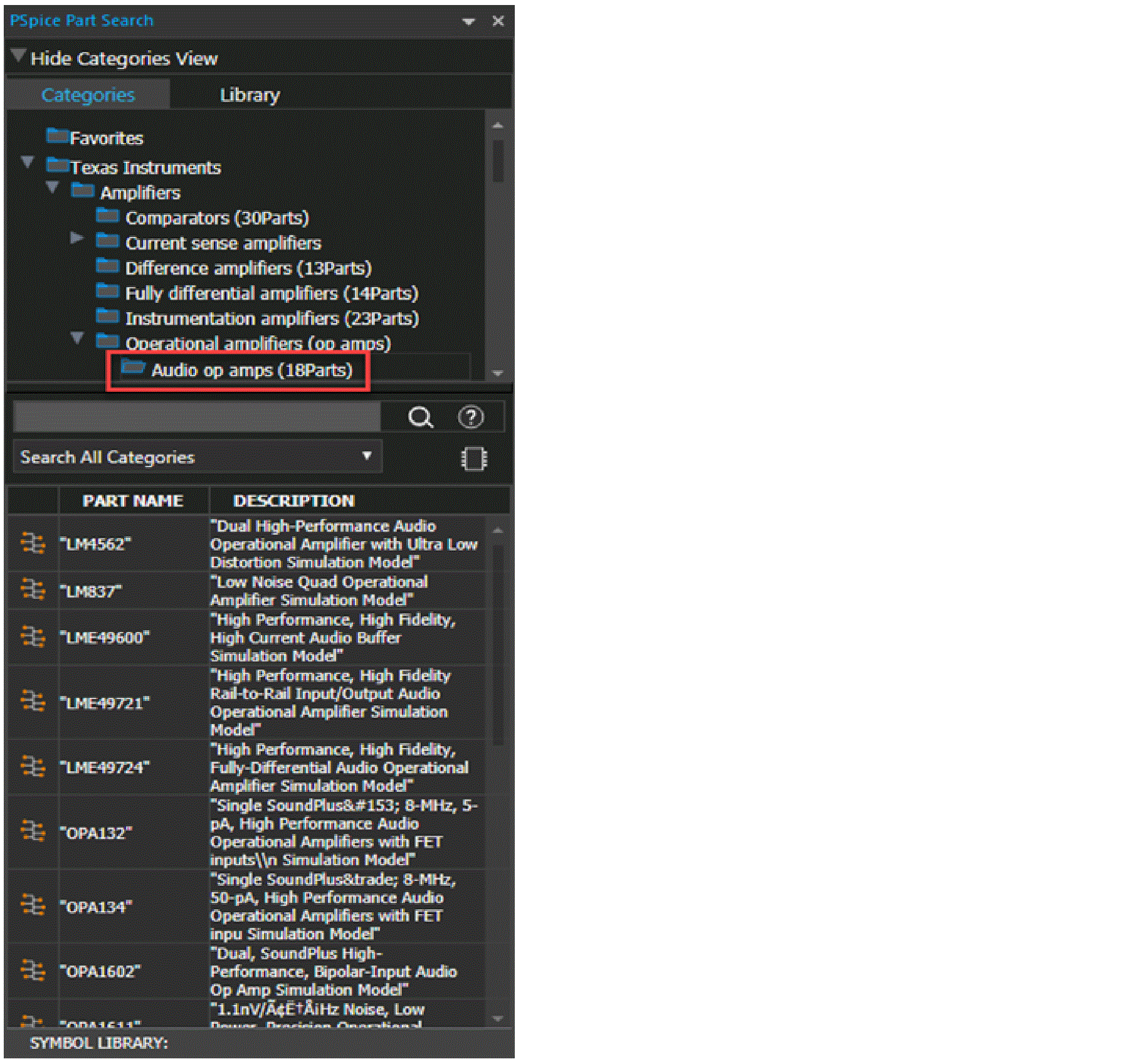Image resolution: width=1128 pixels, height=1064 pixels.
Task: Click the Audio op amps folder icon
Action: [x=133, y=367]
